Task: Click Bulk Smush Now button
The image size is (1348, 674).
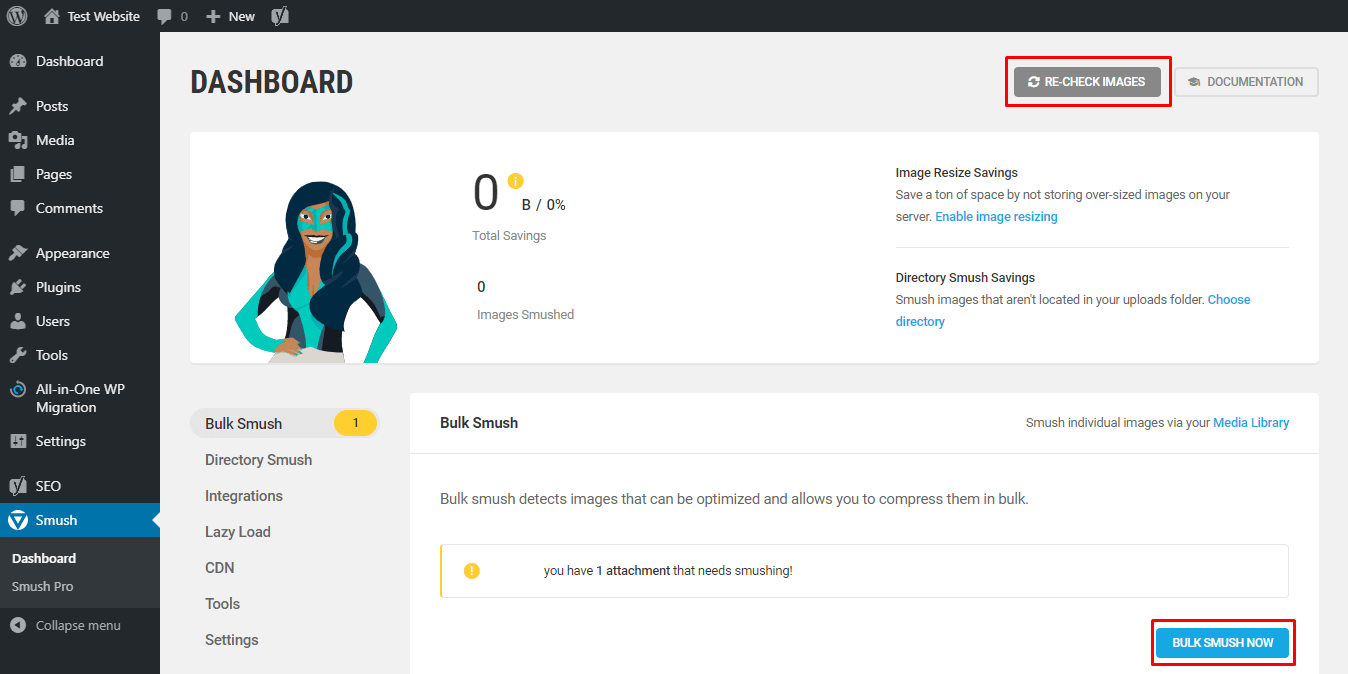Action: point(1223,643)
